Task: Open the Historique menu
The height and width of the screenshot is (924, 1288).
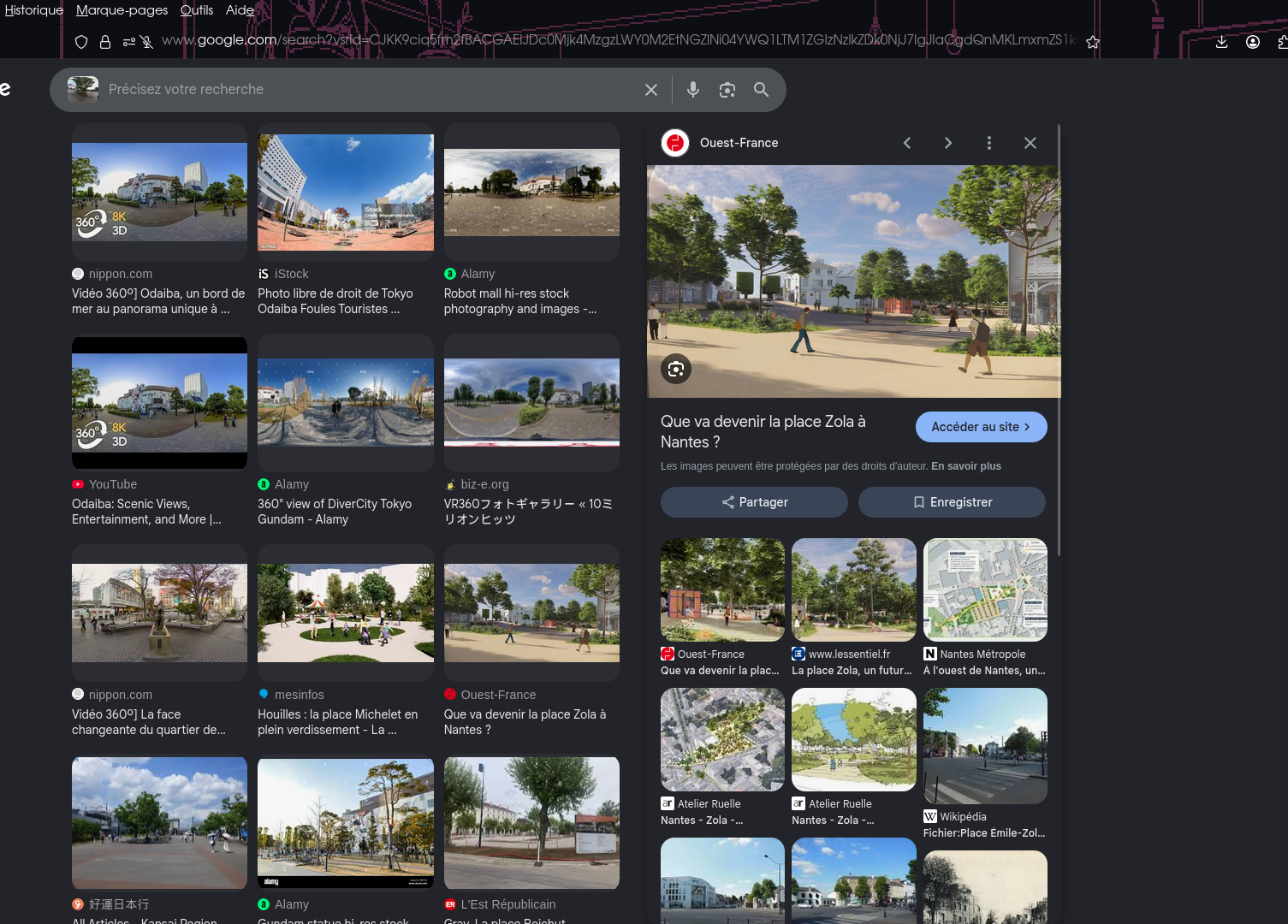Action: coord(34,10)
